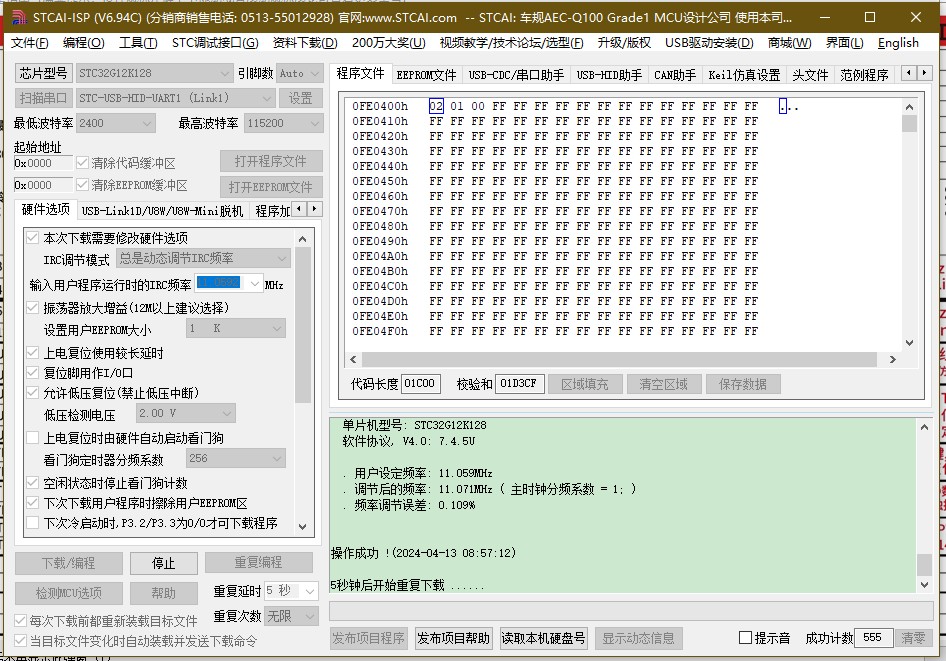
Task: Click the 读取本机硬盘号 button
Action: [x=544, y=638]
